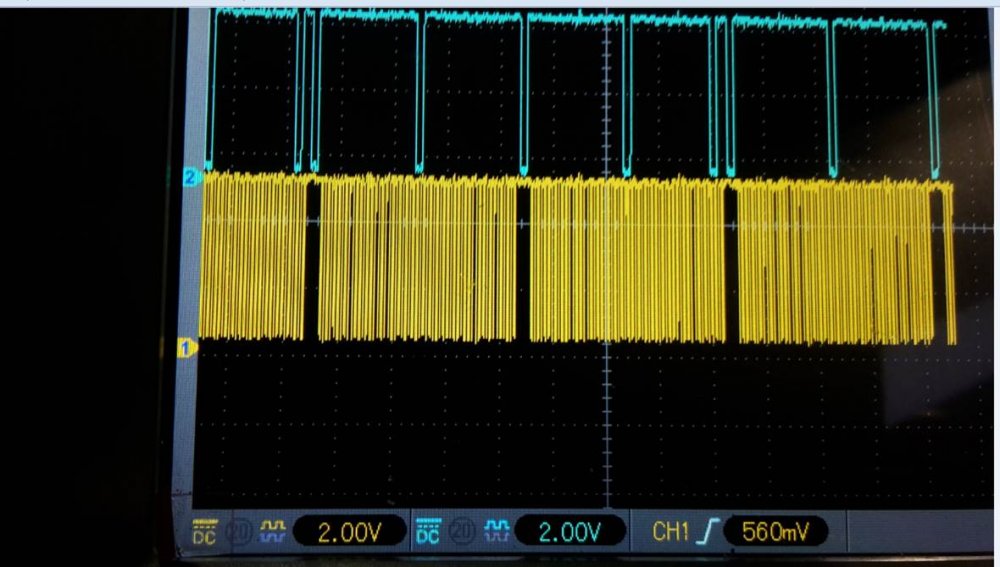Toggle CH1 20 MHz bandwidth limit indicator
Image resolution: width=1000 pixels, height=567 pixels.
click(240, 531)
